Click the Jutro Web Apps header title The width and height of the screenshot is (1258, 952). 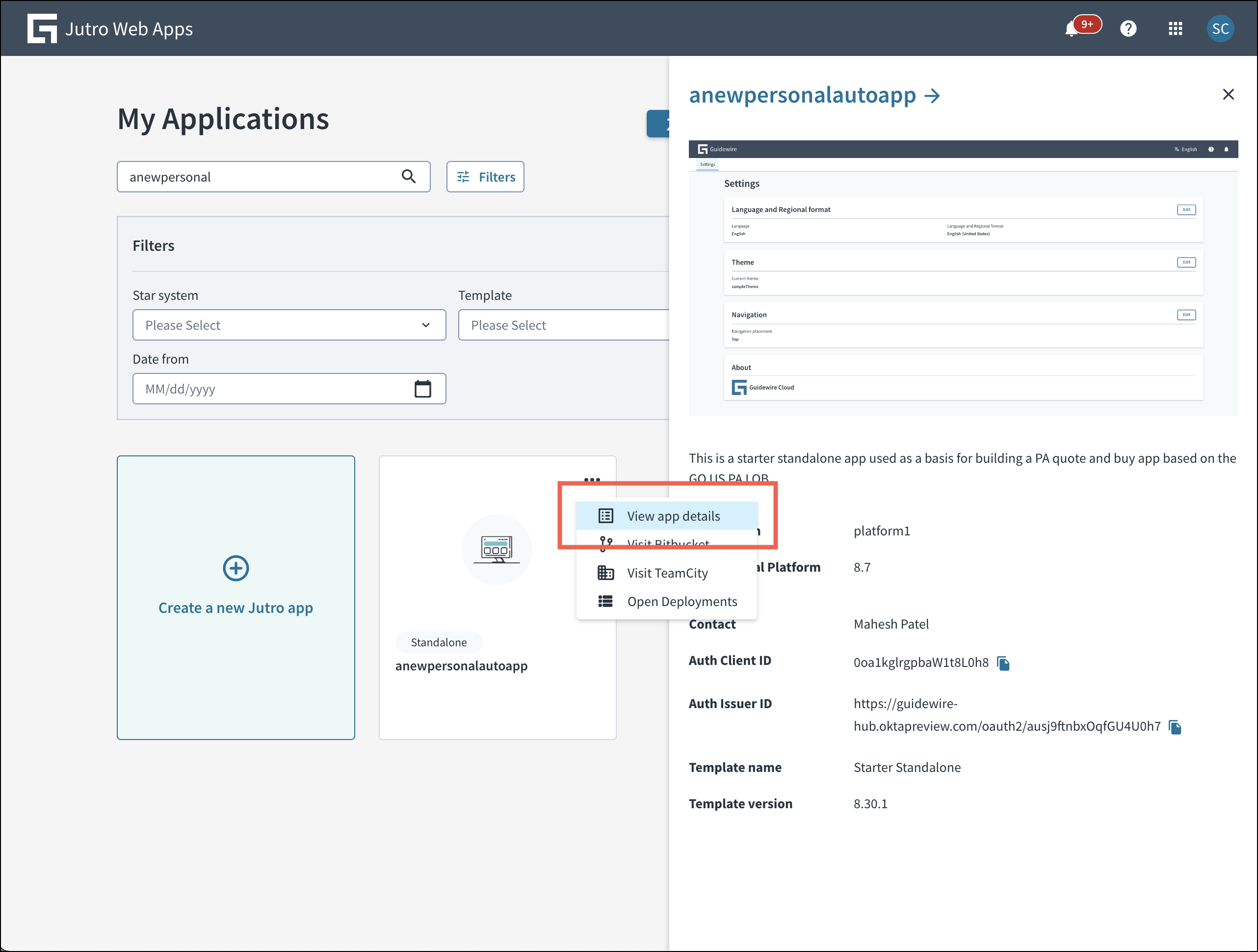(129, 28)
